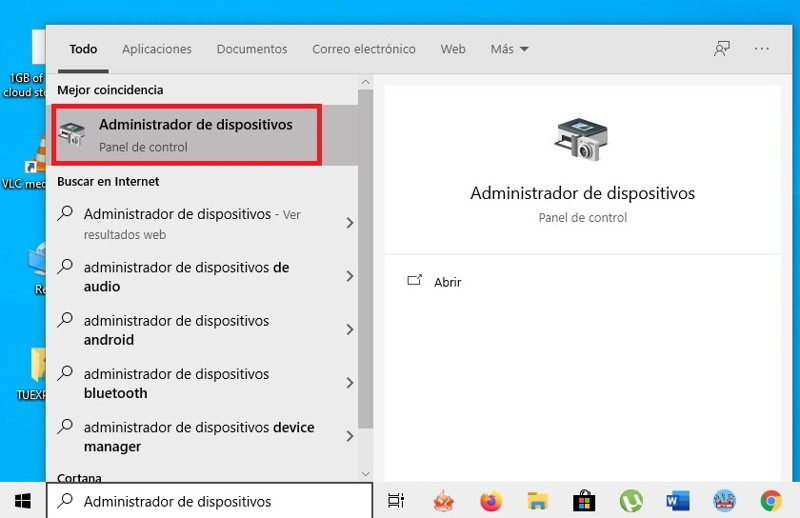Launch uTorrent from the taskbar
Image resolution: width=800 pixels, height=518 pixels.
pos(631,501)
